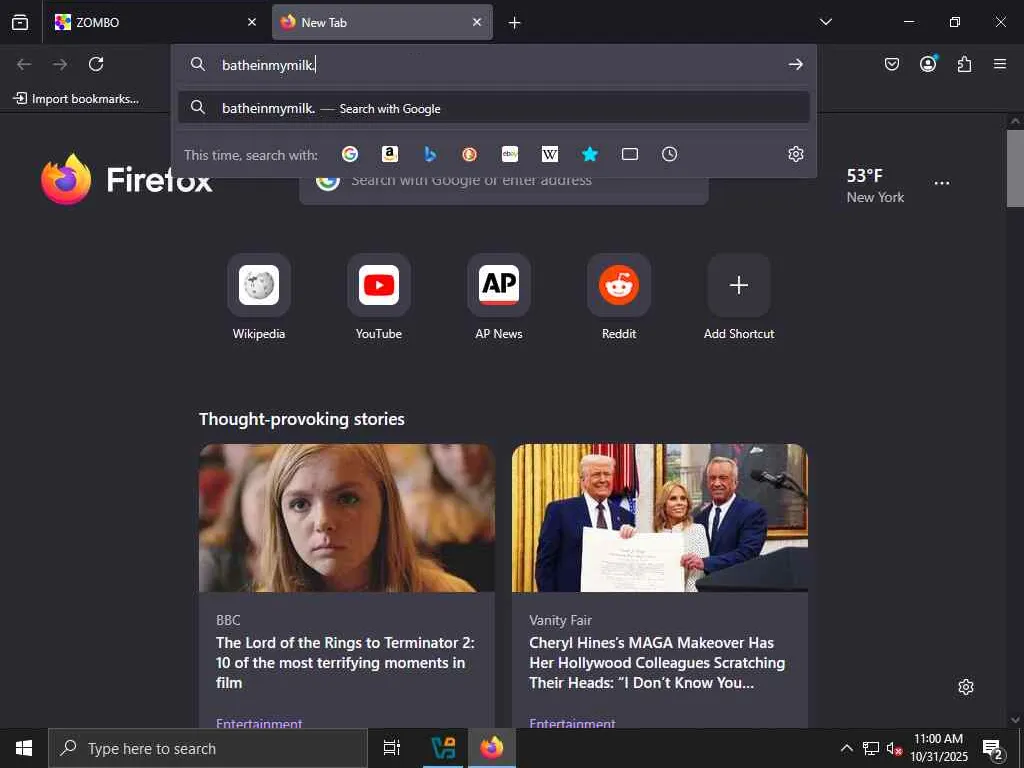Click inside the address bar text field

tap(496, 65)
